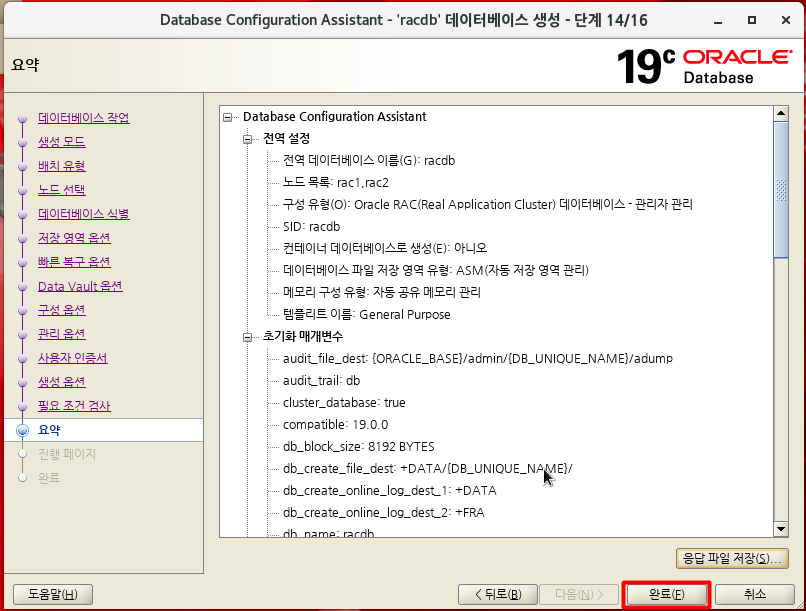Select the audit_trail: db row
This screenshot has height=611, width=806.
[x=321, y=381]
